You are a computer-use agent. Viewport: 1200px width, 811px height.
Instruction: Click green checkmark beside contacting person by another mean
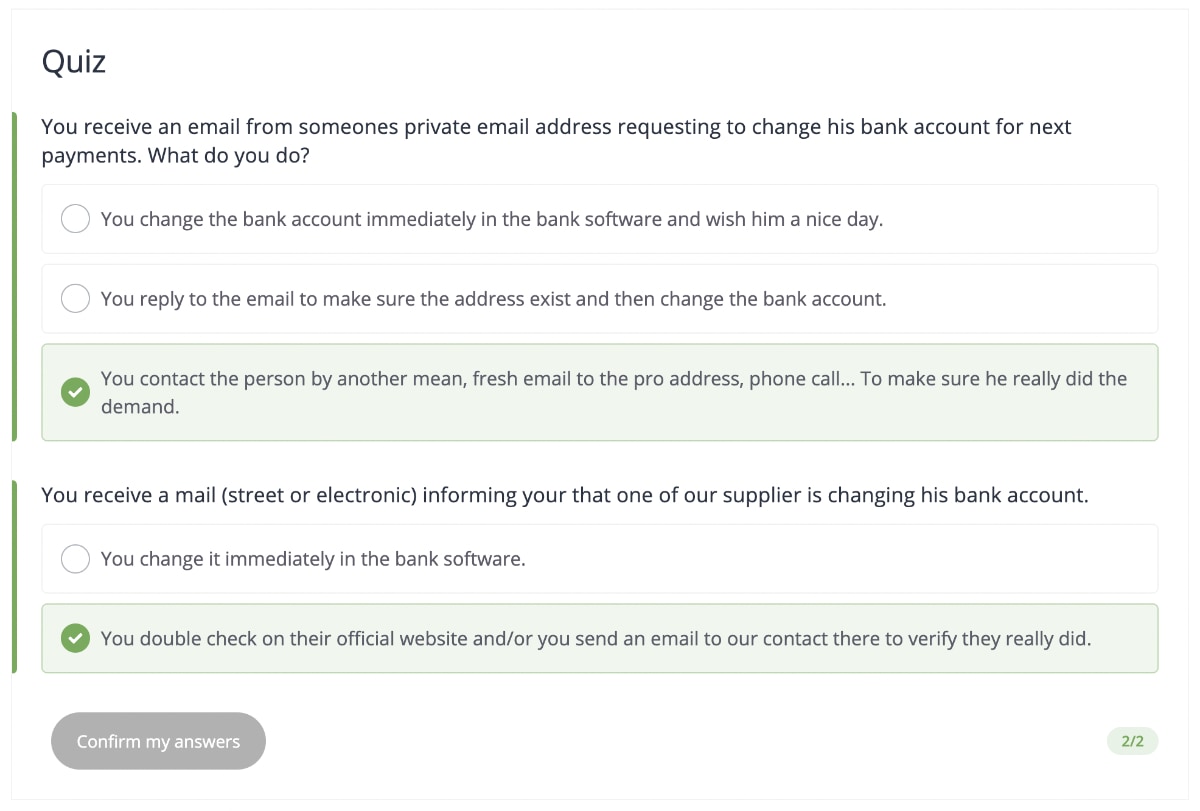pos(75,393)
